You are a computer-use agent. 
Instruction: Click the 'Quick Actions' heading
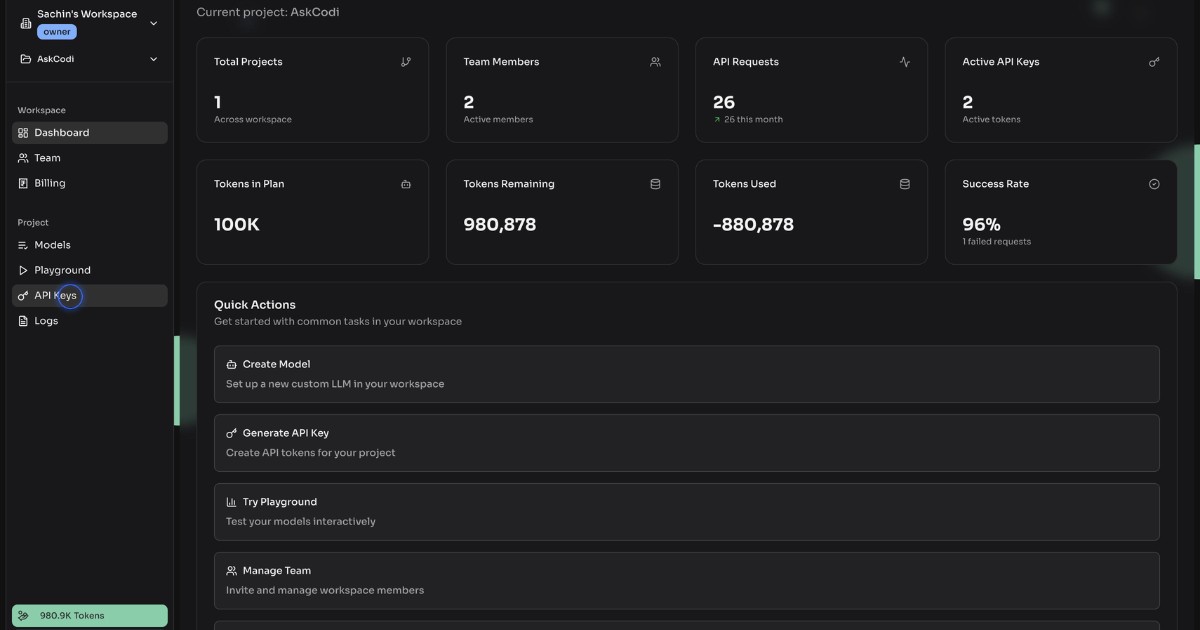click(x=255, y=305)
